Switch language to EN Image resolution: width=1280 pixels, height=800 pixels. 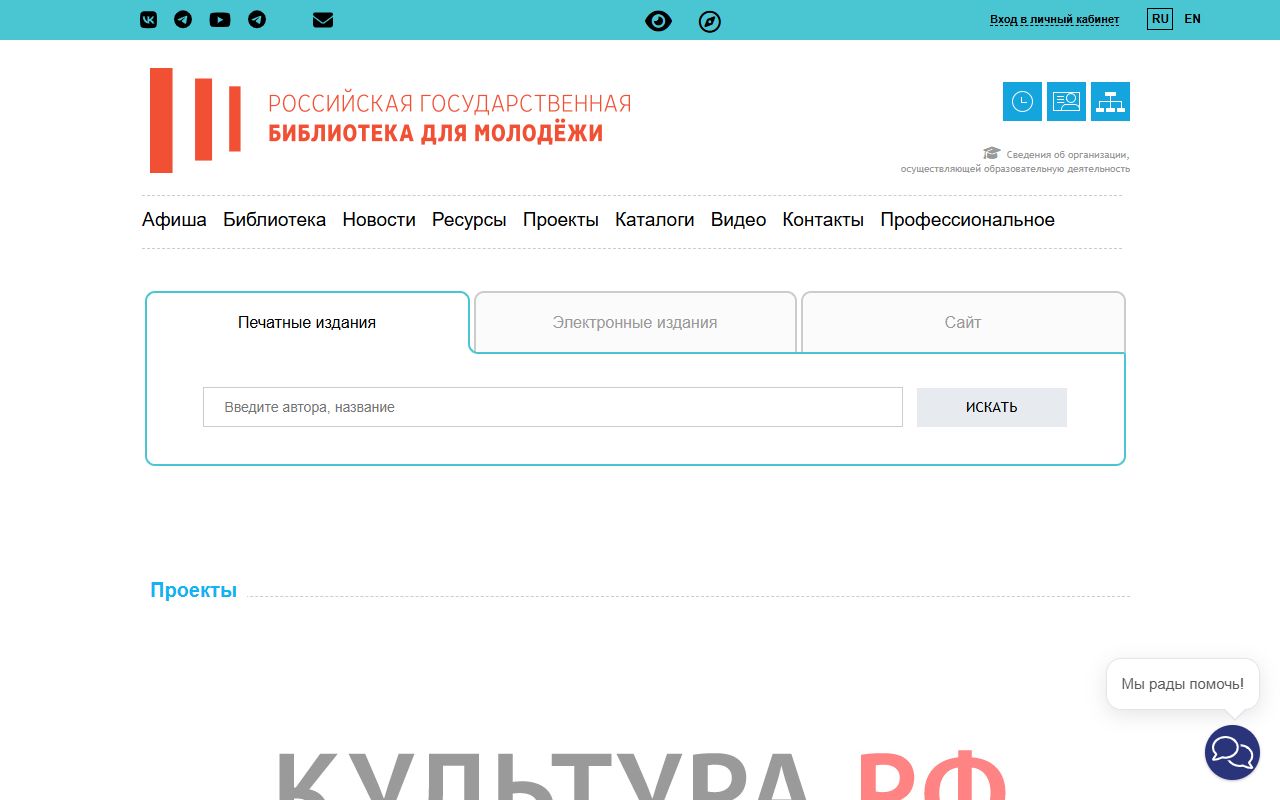click(1192, 19)
